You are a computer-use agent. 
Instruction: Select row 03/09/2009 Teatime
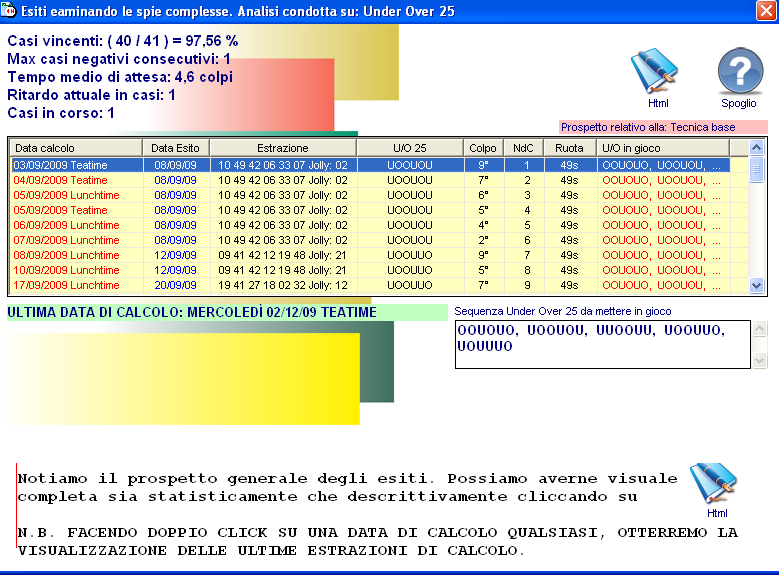pyautogui.click(x=370, y=165)
